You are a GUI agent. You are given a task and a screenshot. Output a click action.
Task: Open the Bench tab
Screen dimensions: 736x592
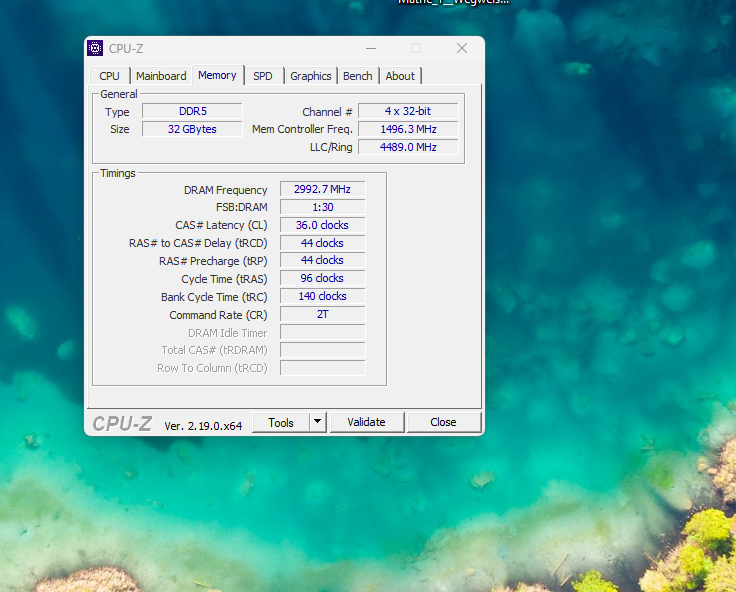(x=358, y=76)
